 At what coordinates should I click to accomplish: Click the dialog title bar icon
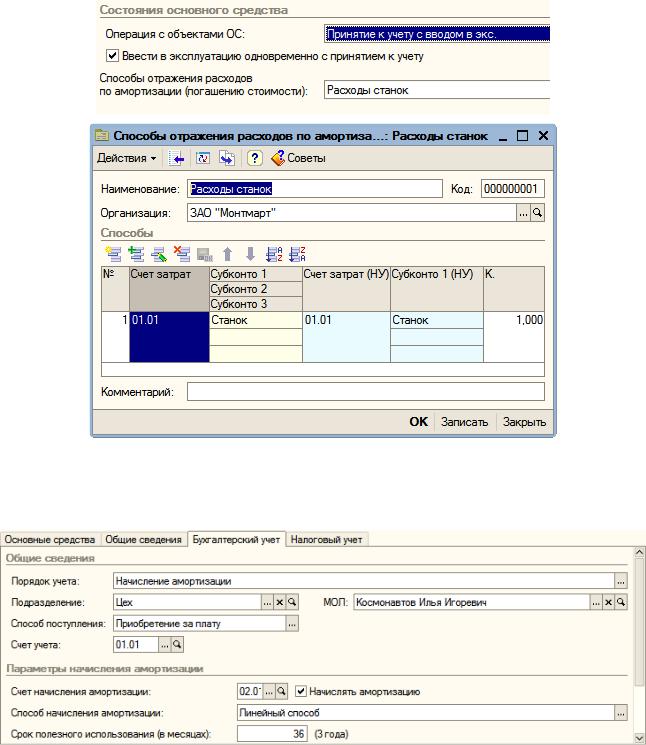(102, 136)
